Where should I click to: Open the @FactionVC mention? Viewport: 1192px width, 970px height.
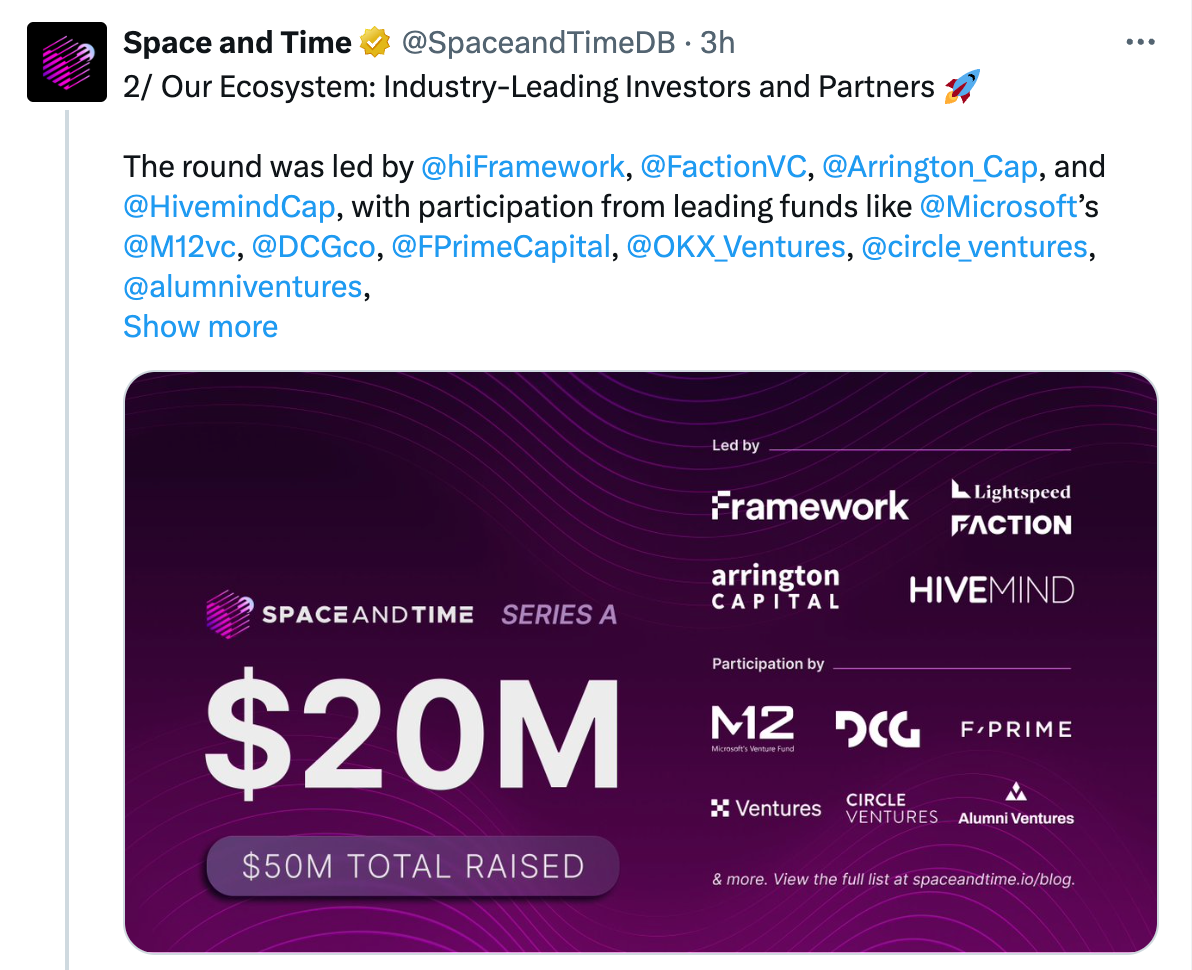coord(722,167)
